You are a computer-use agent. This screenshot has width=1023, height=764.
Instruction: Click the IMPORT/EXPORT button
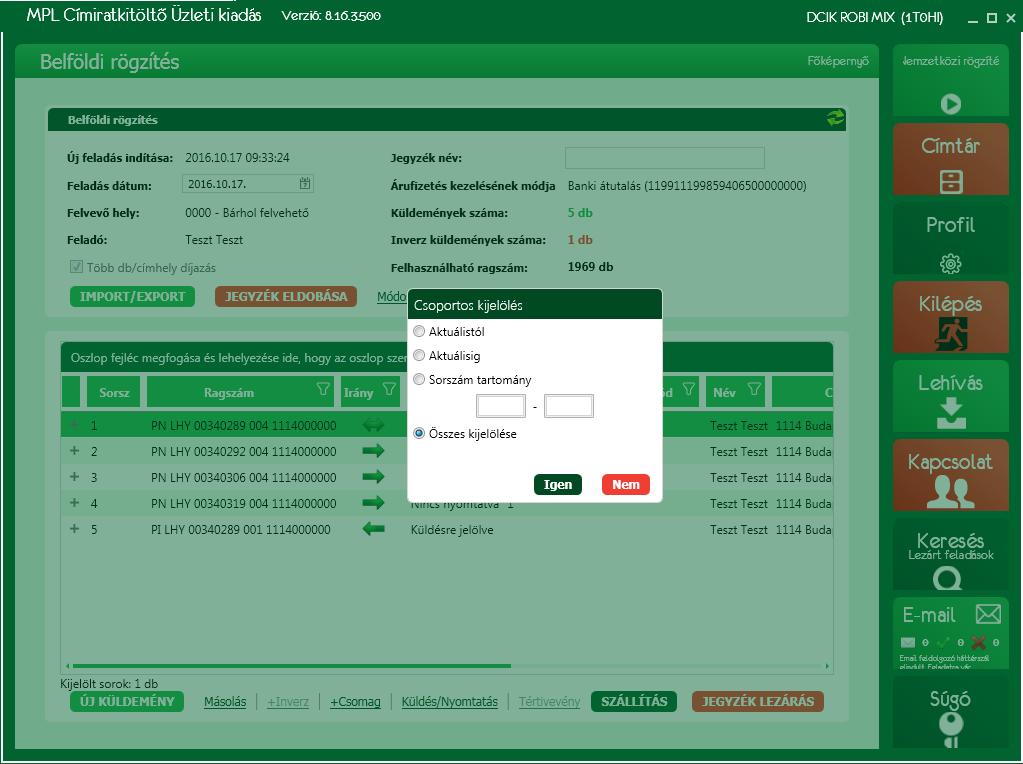pos(132,297)
